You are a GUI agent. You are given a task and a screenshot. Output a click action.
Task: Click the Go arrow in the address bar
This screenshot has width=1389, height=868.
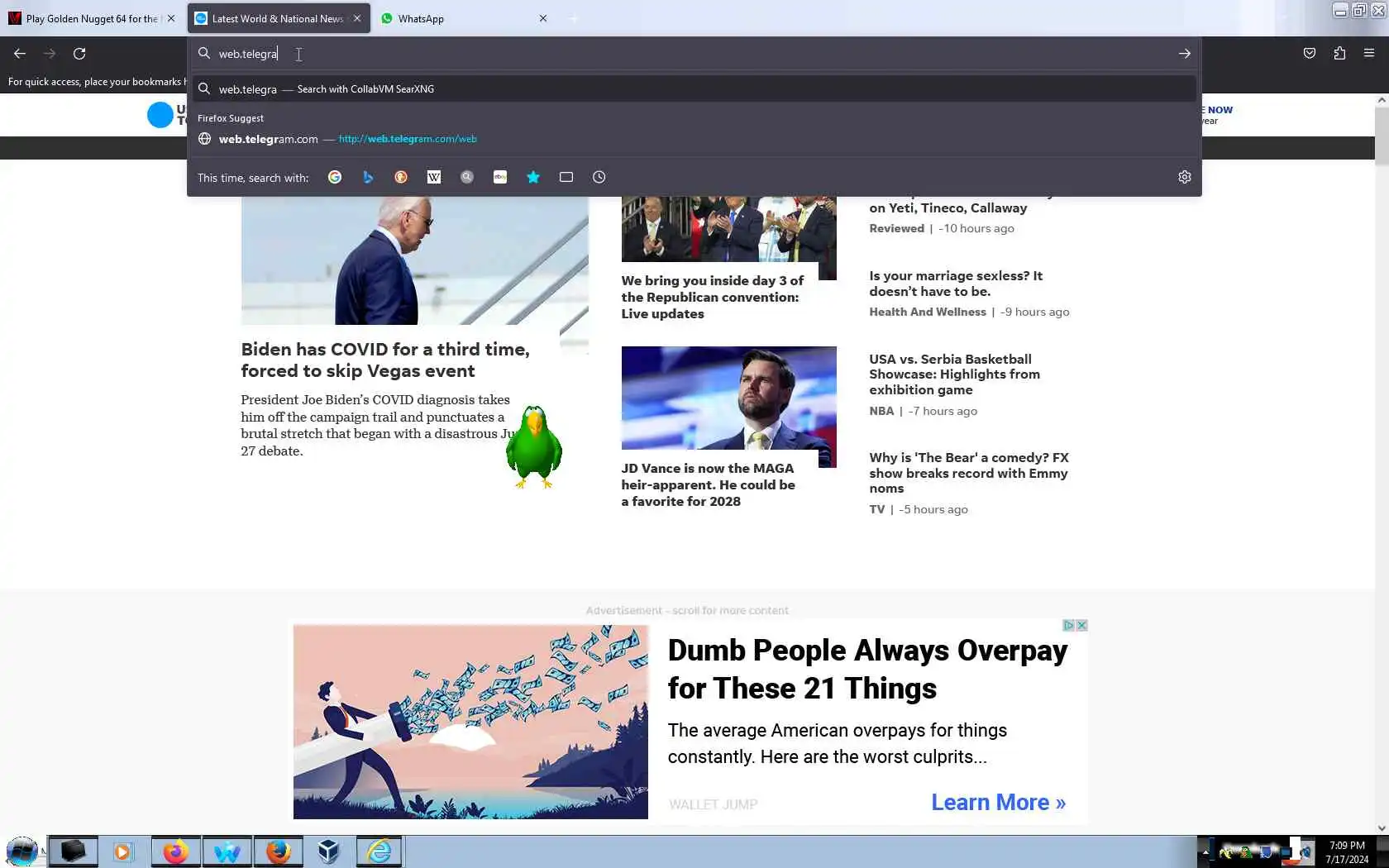tap(1185, 54)
